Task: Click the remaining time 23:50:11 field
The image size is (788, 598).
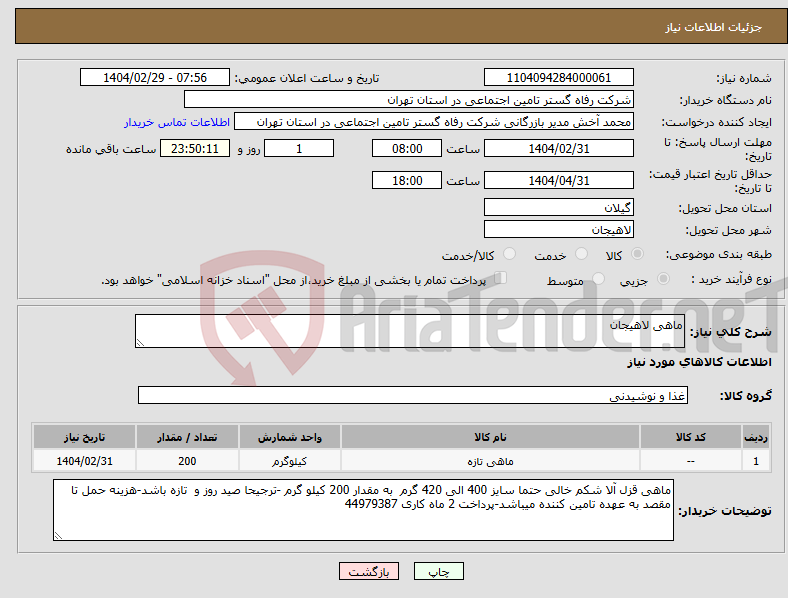Action: [x=195, y=149]
